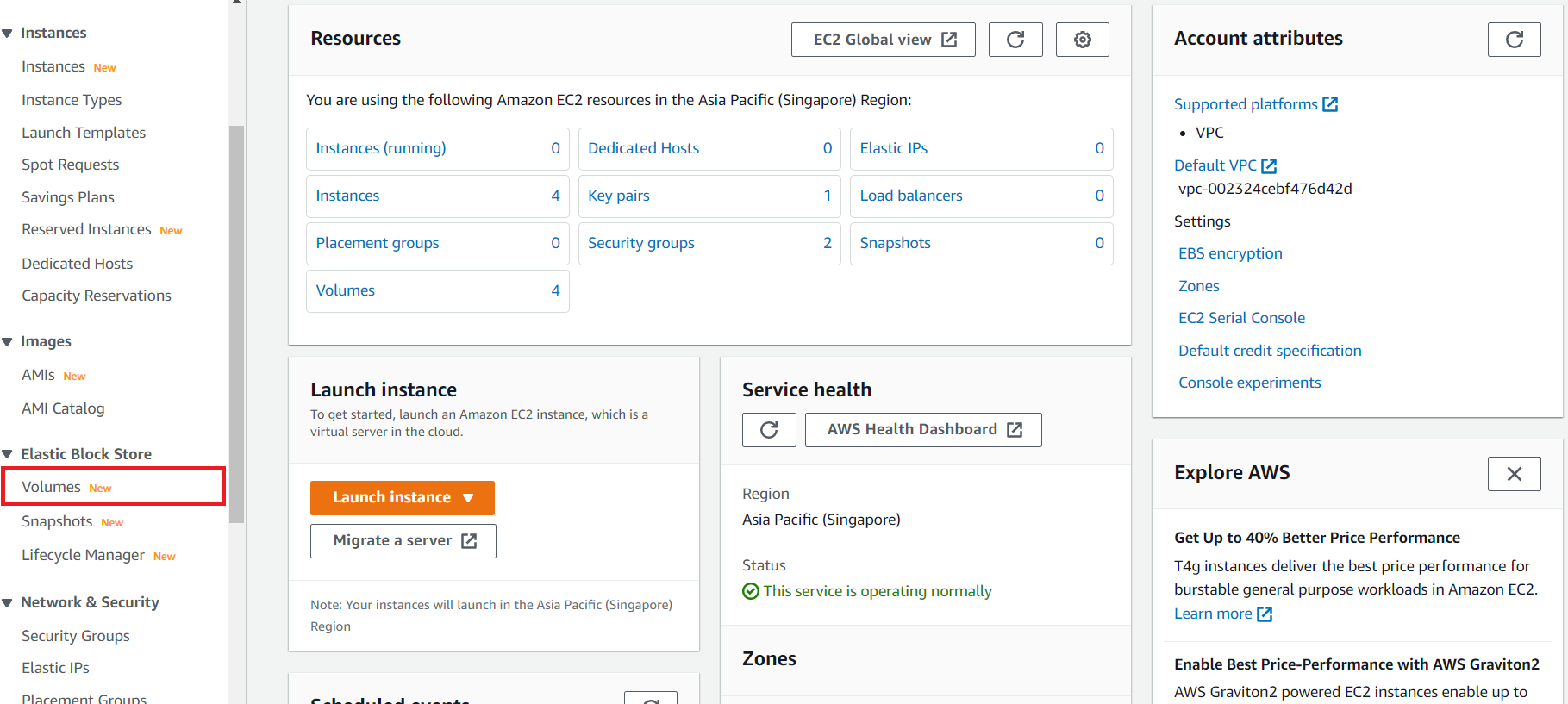
Task: Close the Explore AWS panel
Action: 1514,474
